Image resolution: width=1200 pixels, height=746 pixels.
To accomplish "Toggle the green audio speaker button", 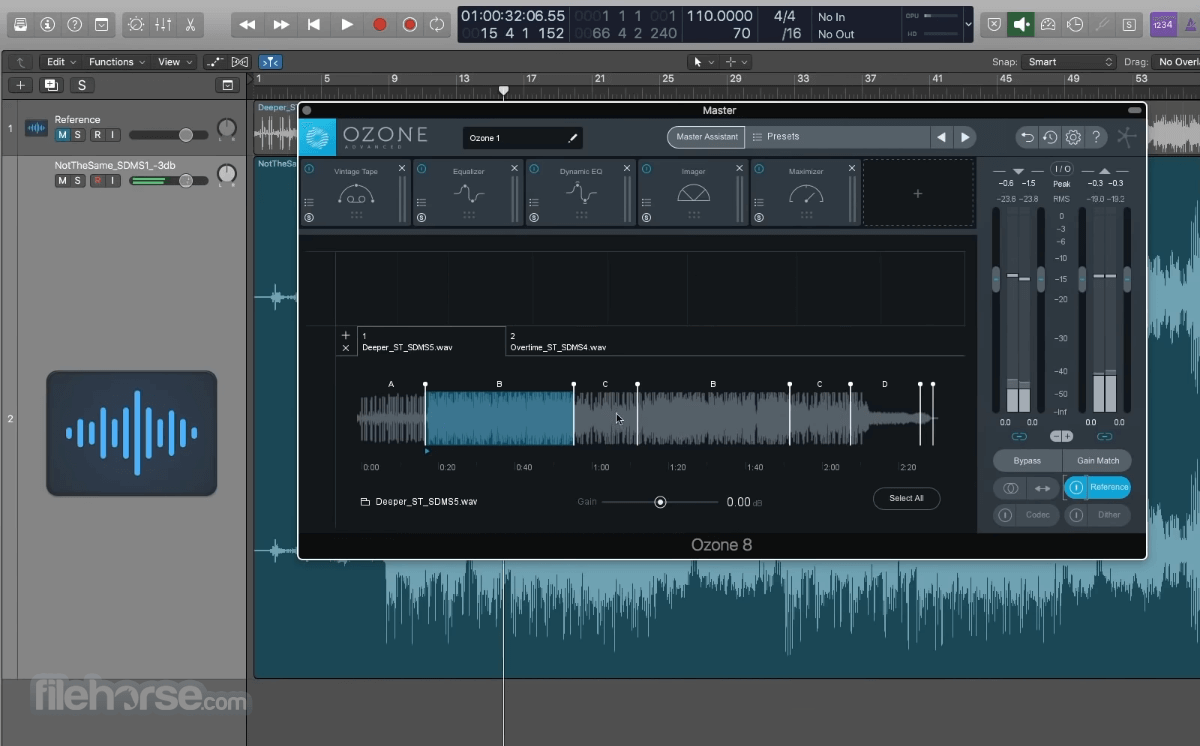I will tap(1021, 24).
